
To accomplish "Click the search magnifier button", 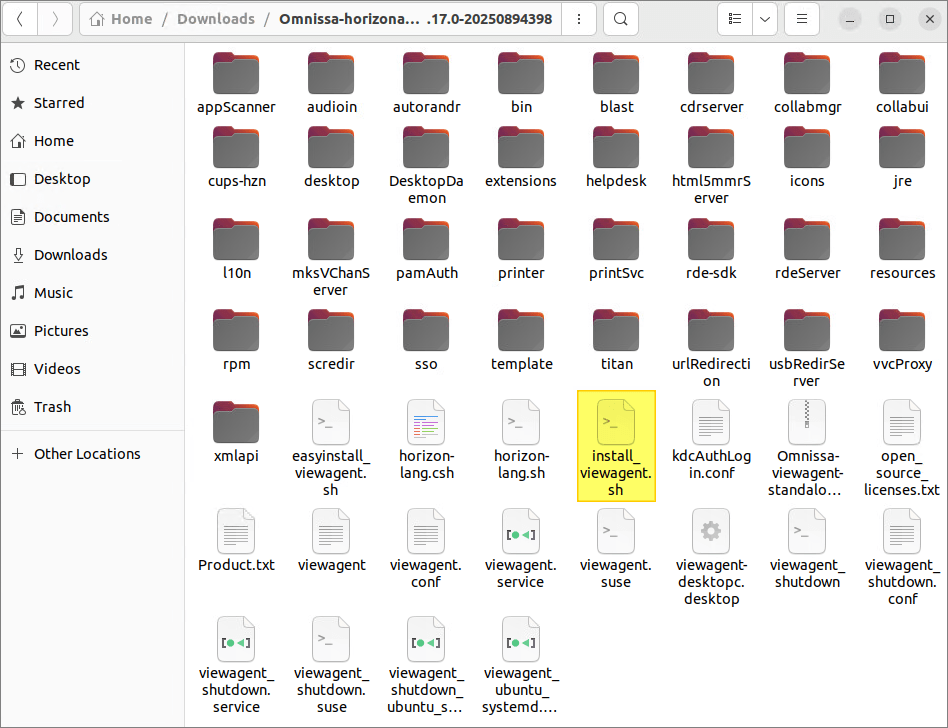I will tap(621, 19).
